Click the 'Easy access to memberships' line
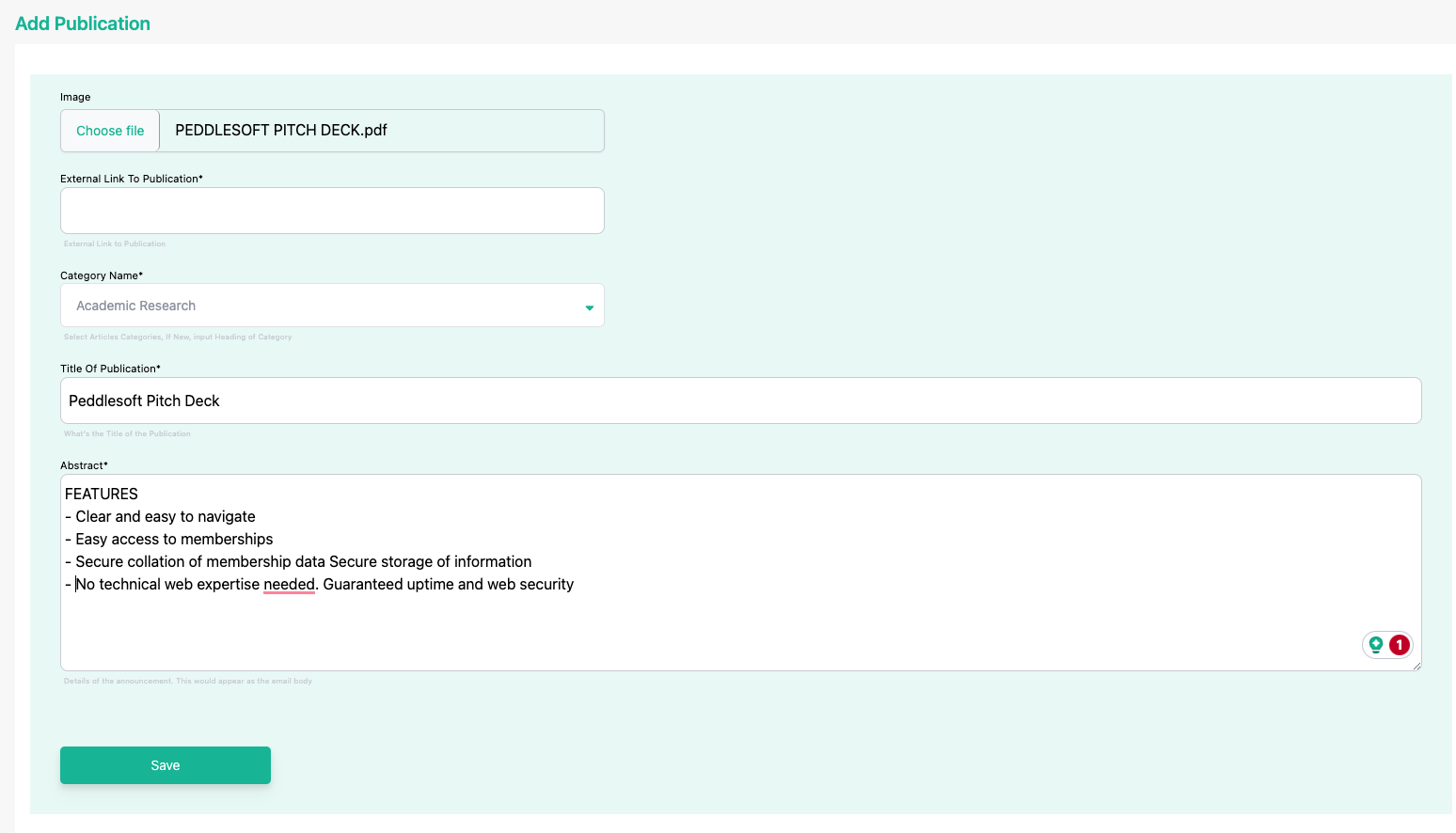Image resolution: width=1456 pixels, height=833 pixels. click(169, 540)
